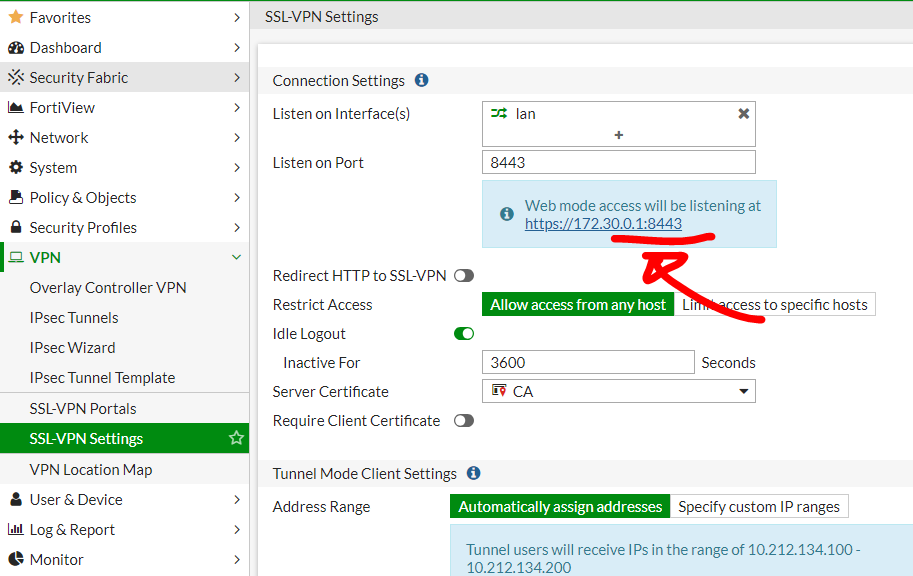The image size is (913, 576).
Task: Click the Security Profiles lock icon
Action: 16,227
